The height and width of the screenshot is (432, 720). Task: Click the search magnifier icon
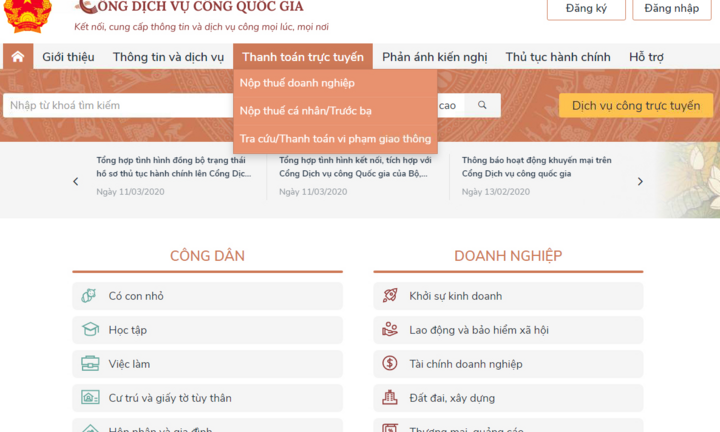(x=482, y=105)
